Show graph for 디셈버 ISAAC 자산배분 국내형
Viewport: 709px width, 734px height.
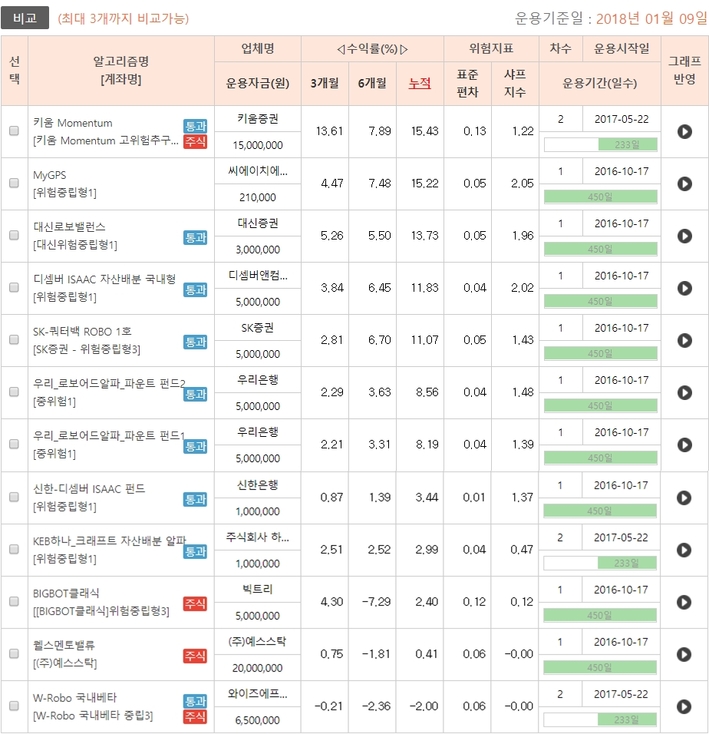685,288
